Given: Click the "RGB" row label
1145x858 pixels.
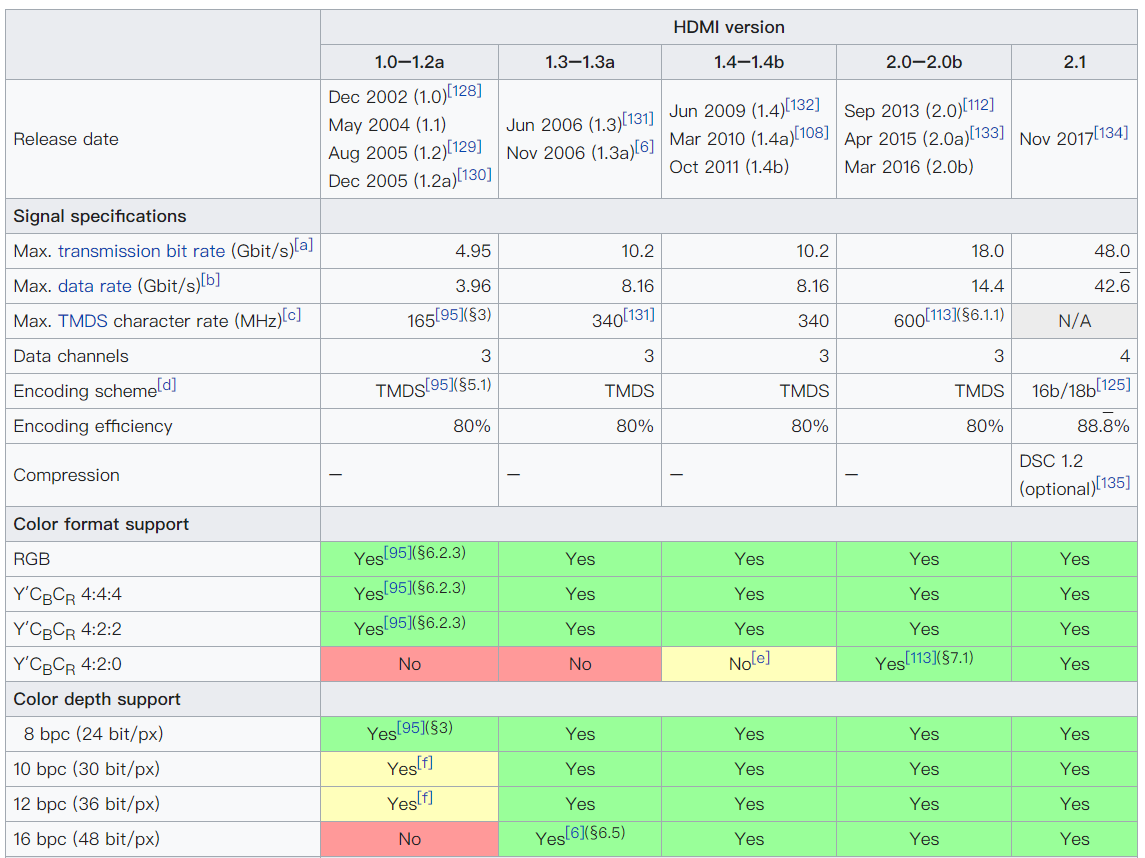Looking at the screenshot, I should pyautogui.click(x=31, y=559).
